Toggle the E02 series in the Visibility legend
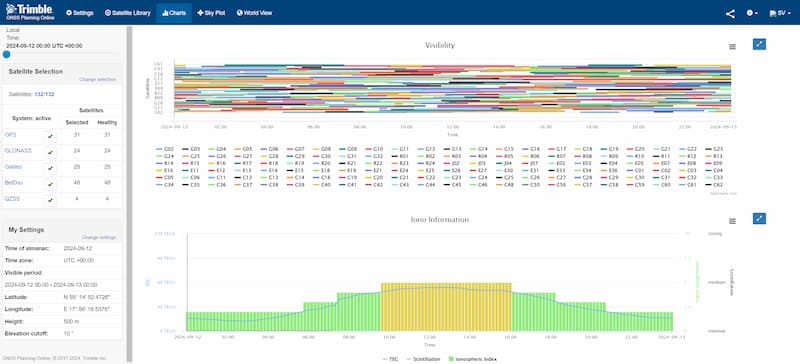The width and height of the screenshot is (800, 364). 557,163
